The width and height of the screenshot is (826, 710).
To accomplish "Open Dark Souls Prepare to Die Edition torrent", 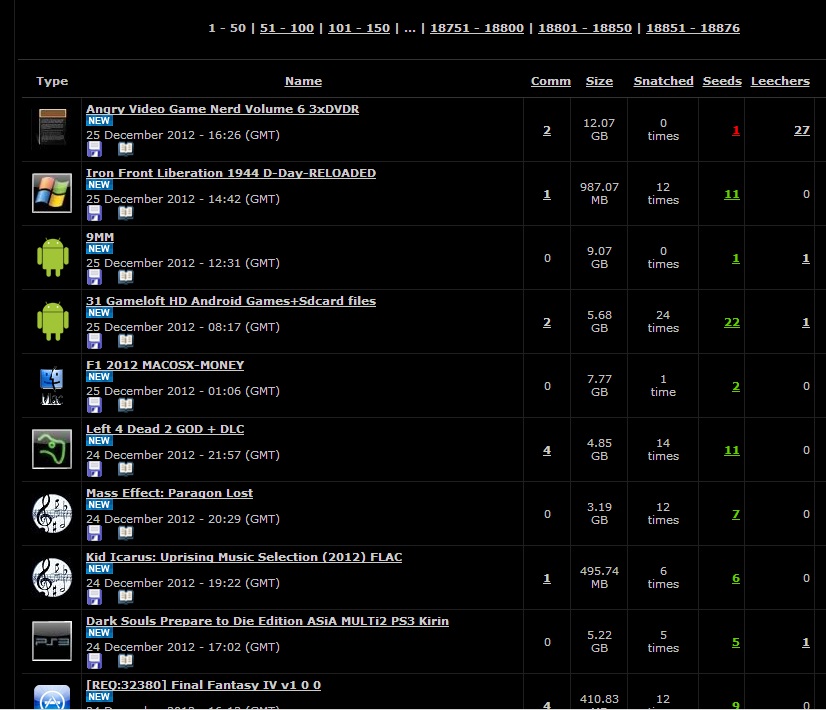I will click(x=267, y=621).
